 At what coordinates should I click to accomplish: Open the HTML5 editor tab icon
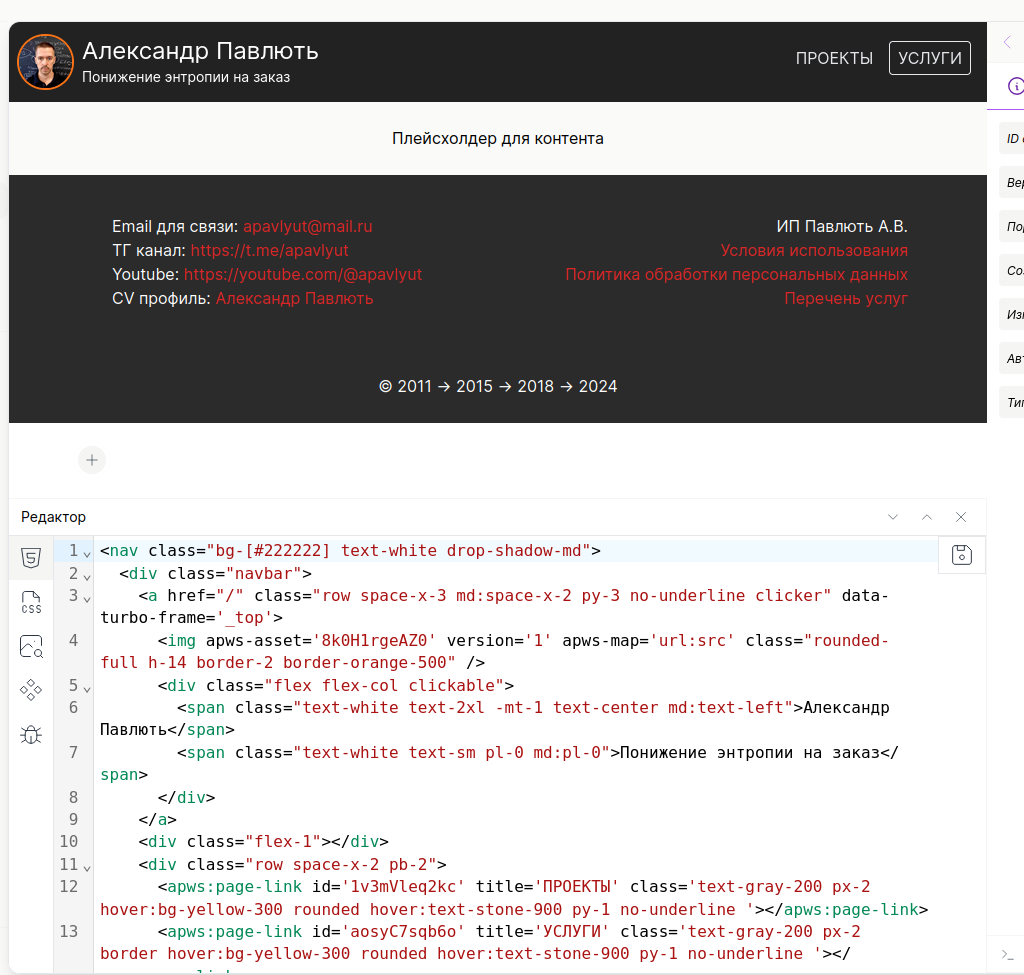31,558
